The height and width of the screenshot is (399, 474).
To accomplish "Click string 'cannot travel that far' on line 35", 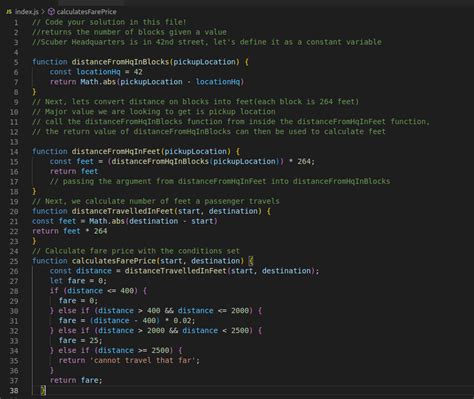I will pos(143,361).
